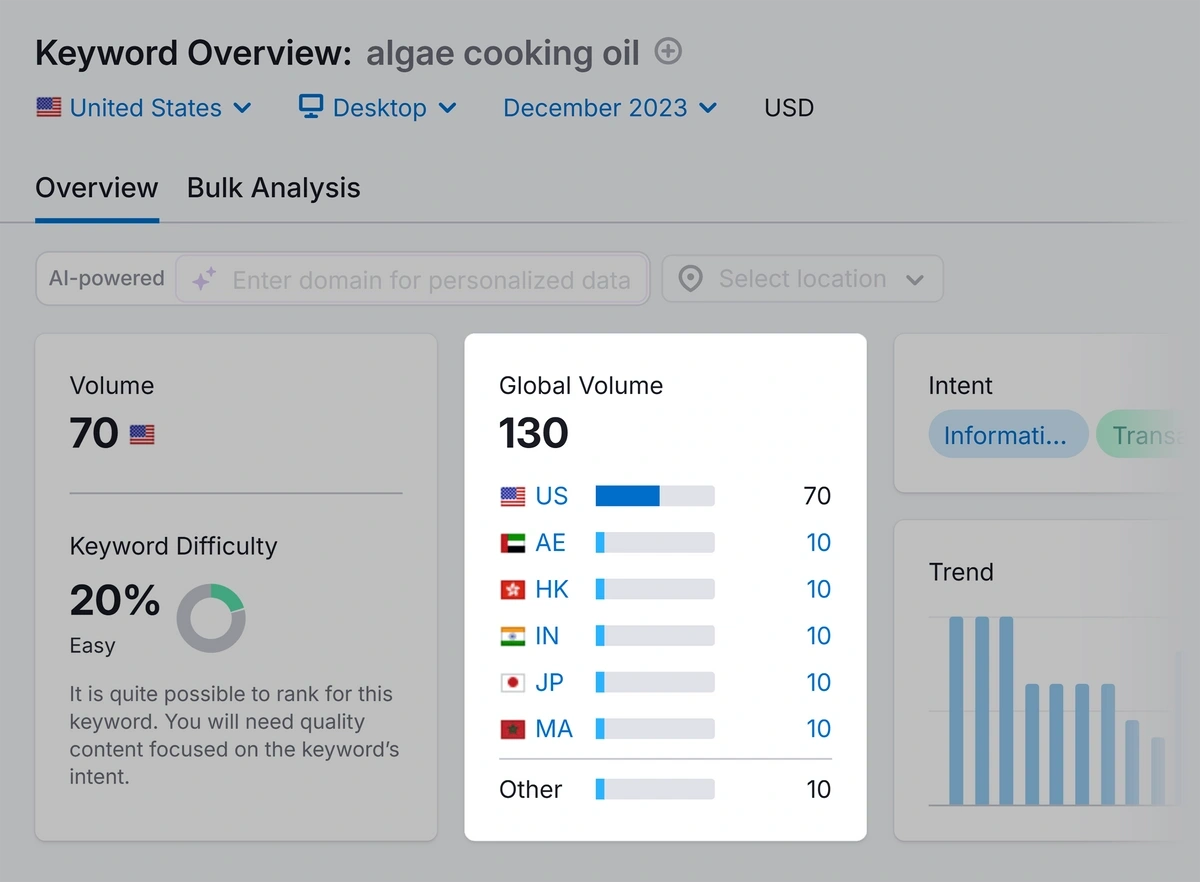Click the Keyword Difficulty donut chart
This screenshot has width=1200, height=882.
(x=211, y=618)
